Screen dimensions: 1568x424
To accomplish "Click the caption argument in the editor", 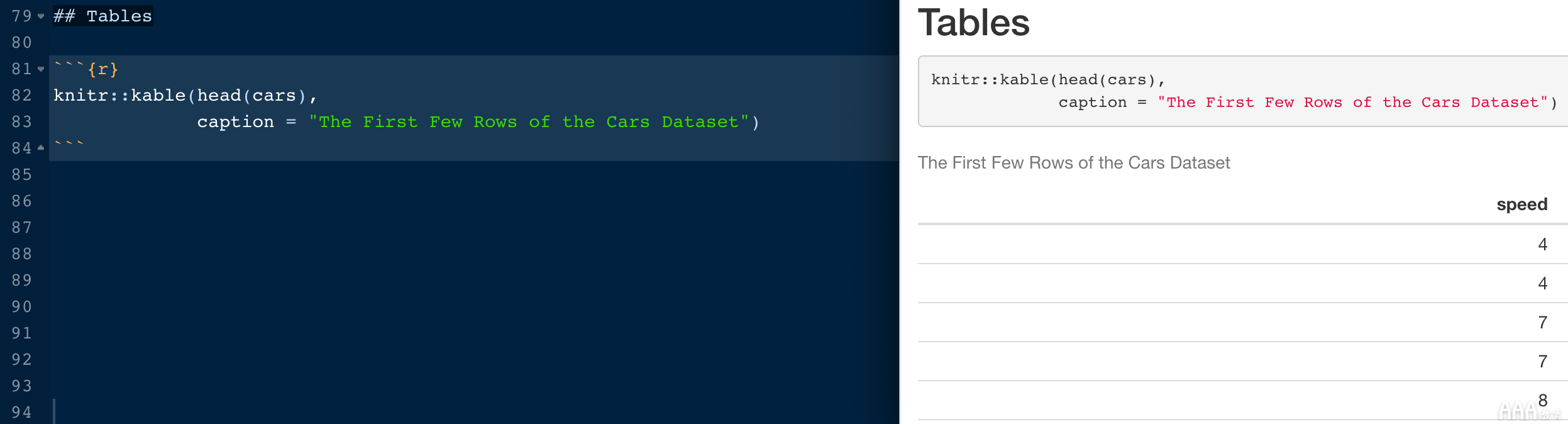I will click(x=236, y=122).
